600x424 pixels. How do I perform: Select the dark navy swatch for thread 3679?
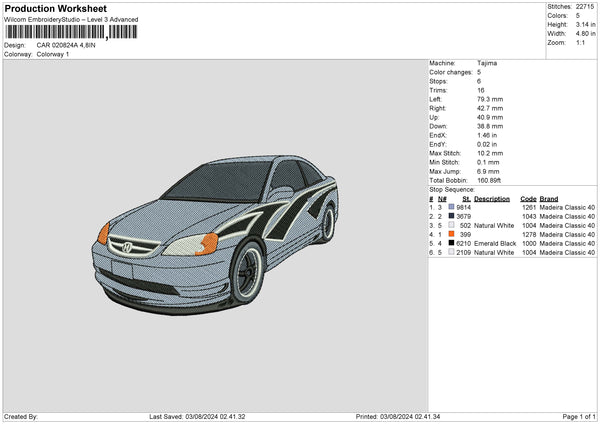(x=452, y=217)
